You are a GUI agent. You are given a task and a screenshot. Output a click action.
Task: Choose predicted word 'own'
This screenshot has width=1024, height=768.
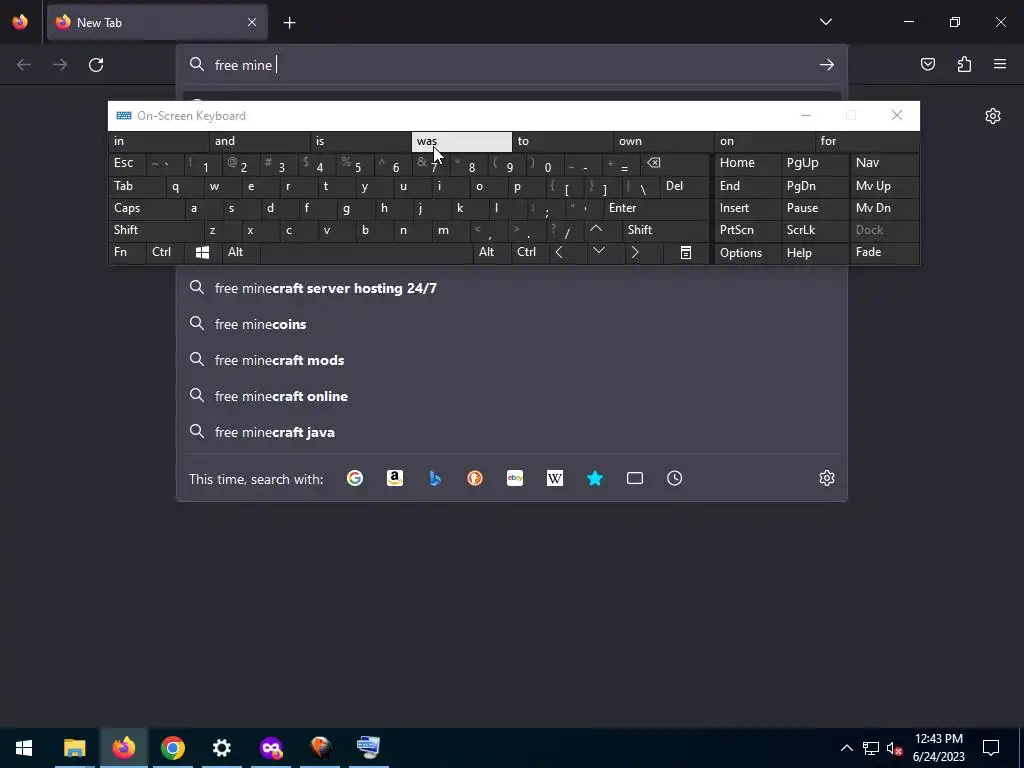[x=664, y=141]
